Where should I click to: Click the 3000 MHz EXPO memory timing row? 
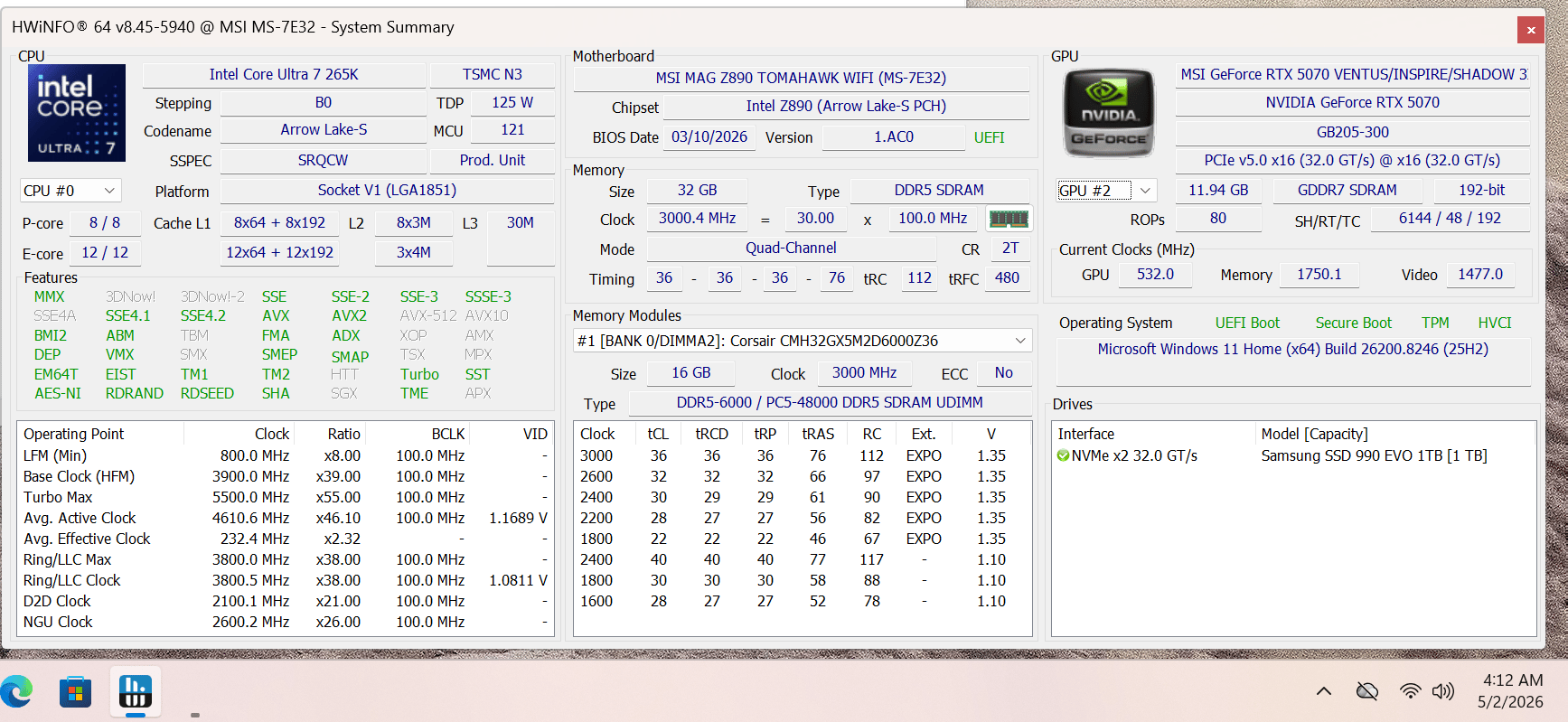(803, 456)
